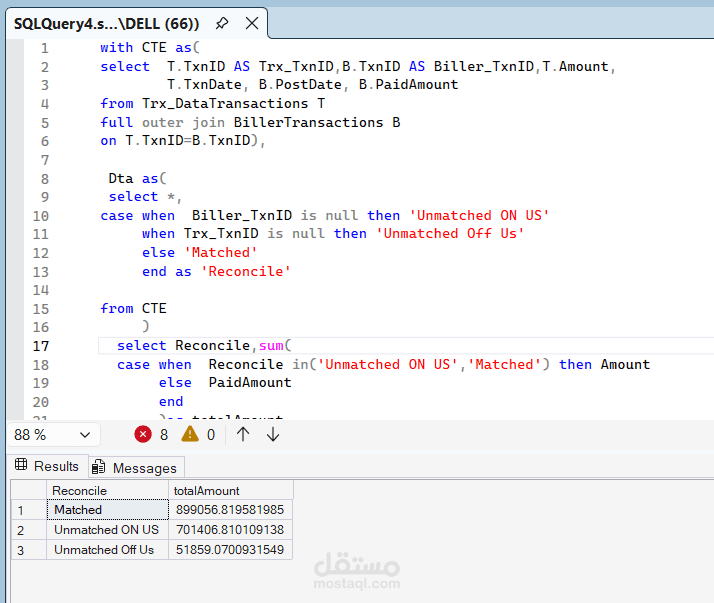Click 'BillerTransactions' on line 5

pyautogui.click(x=308, y=123)
